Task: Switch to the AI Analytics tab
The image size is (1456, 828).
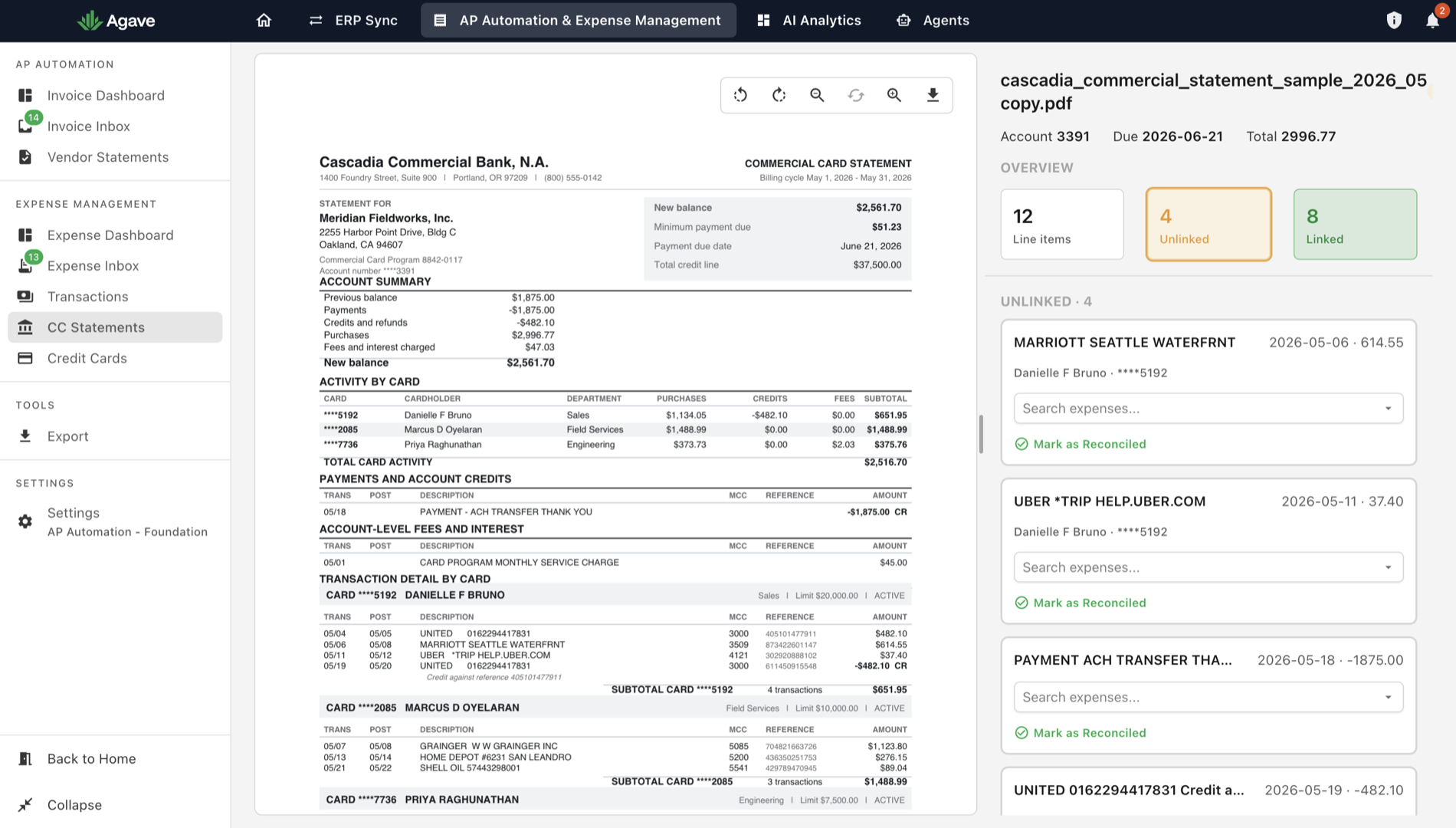Action: coord(808,21)
